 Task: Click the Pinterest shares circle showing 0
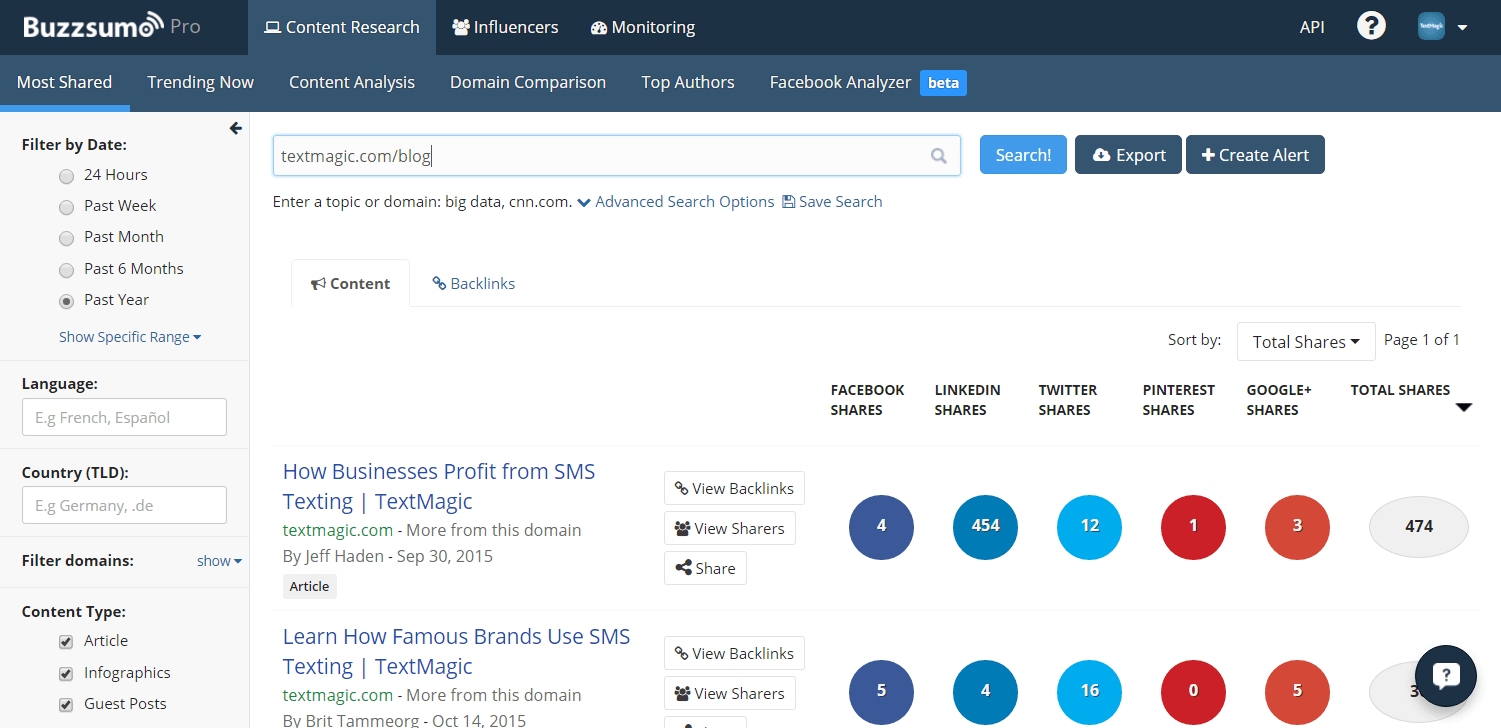click(x=1193, y=691)
